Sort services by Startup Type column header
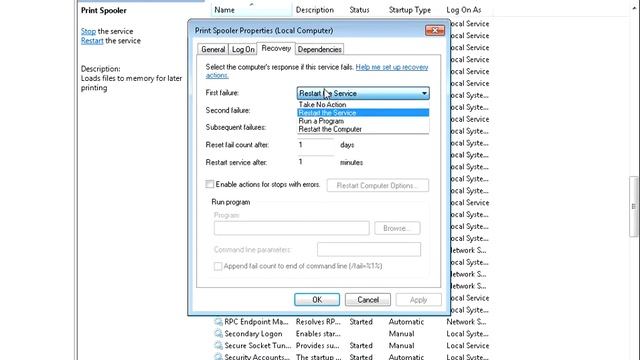Viewport: 640px width, 360px height. (x=410, y=10)
